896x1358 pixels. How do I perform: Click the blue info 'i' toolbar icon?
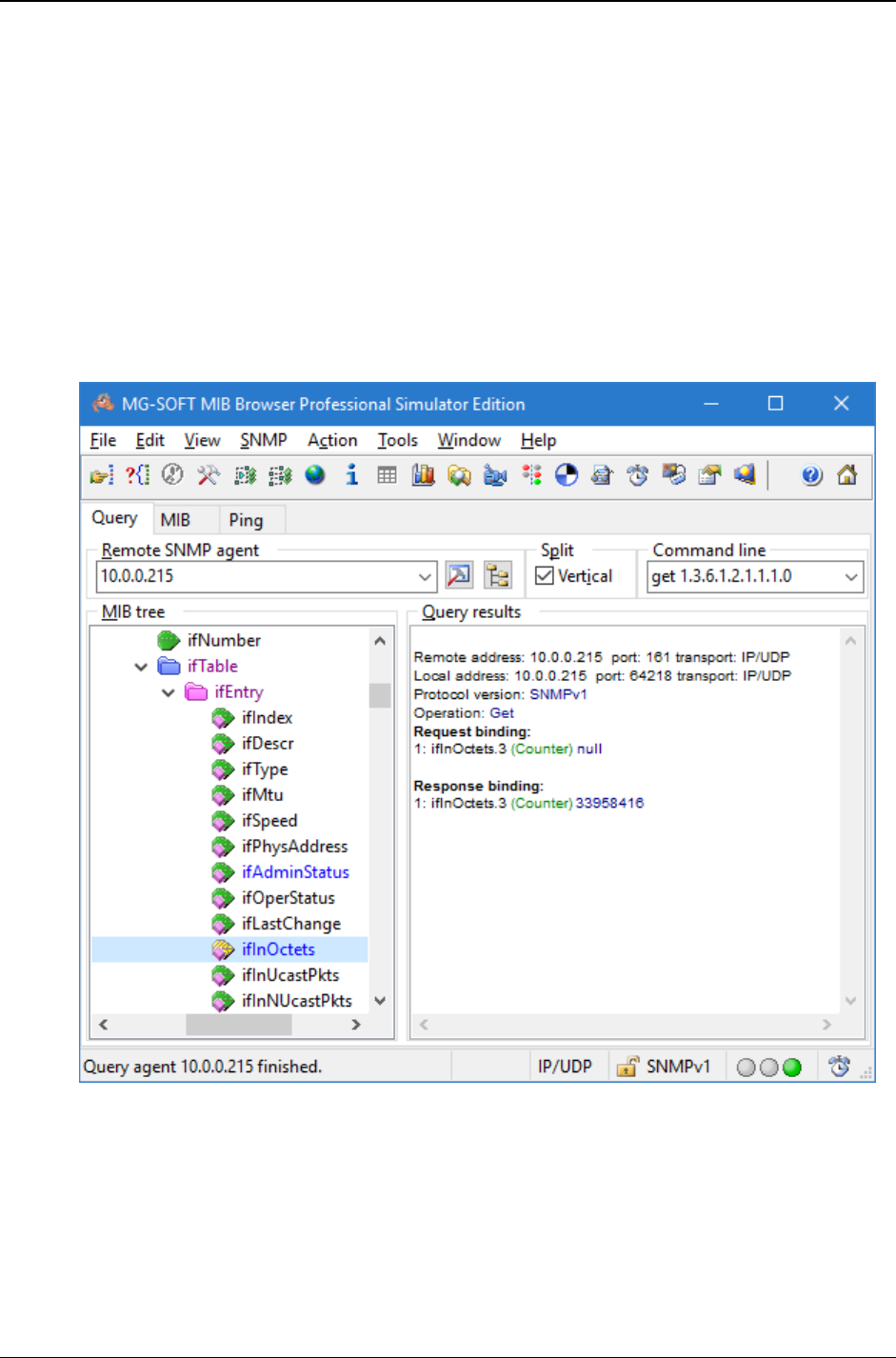351,474
